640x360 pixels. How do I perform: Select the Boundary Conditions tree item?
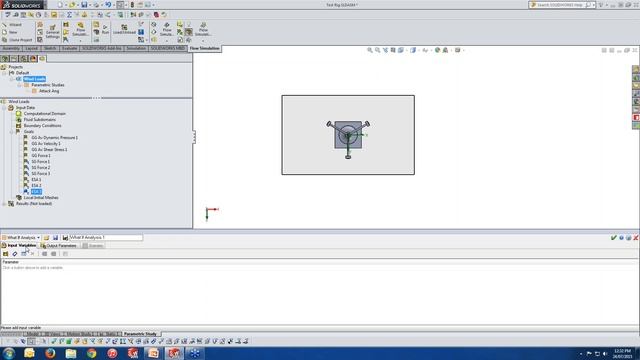coord(42,126)
